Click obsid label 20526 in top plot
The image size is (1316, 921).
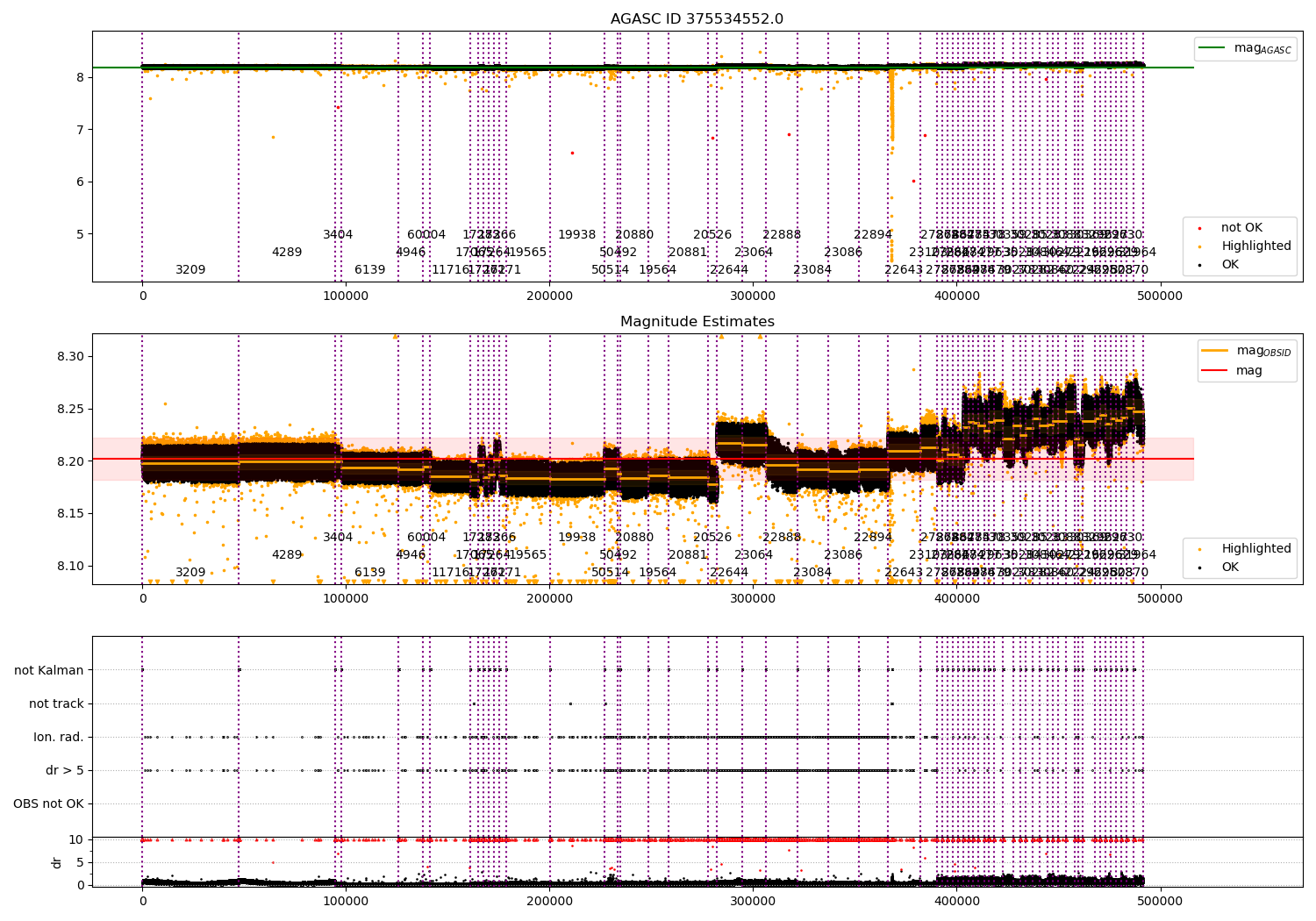(x=712, y=234)
